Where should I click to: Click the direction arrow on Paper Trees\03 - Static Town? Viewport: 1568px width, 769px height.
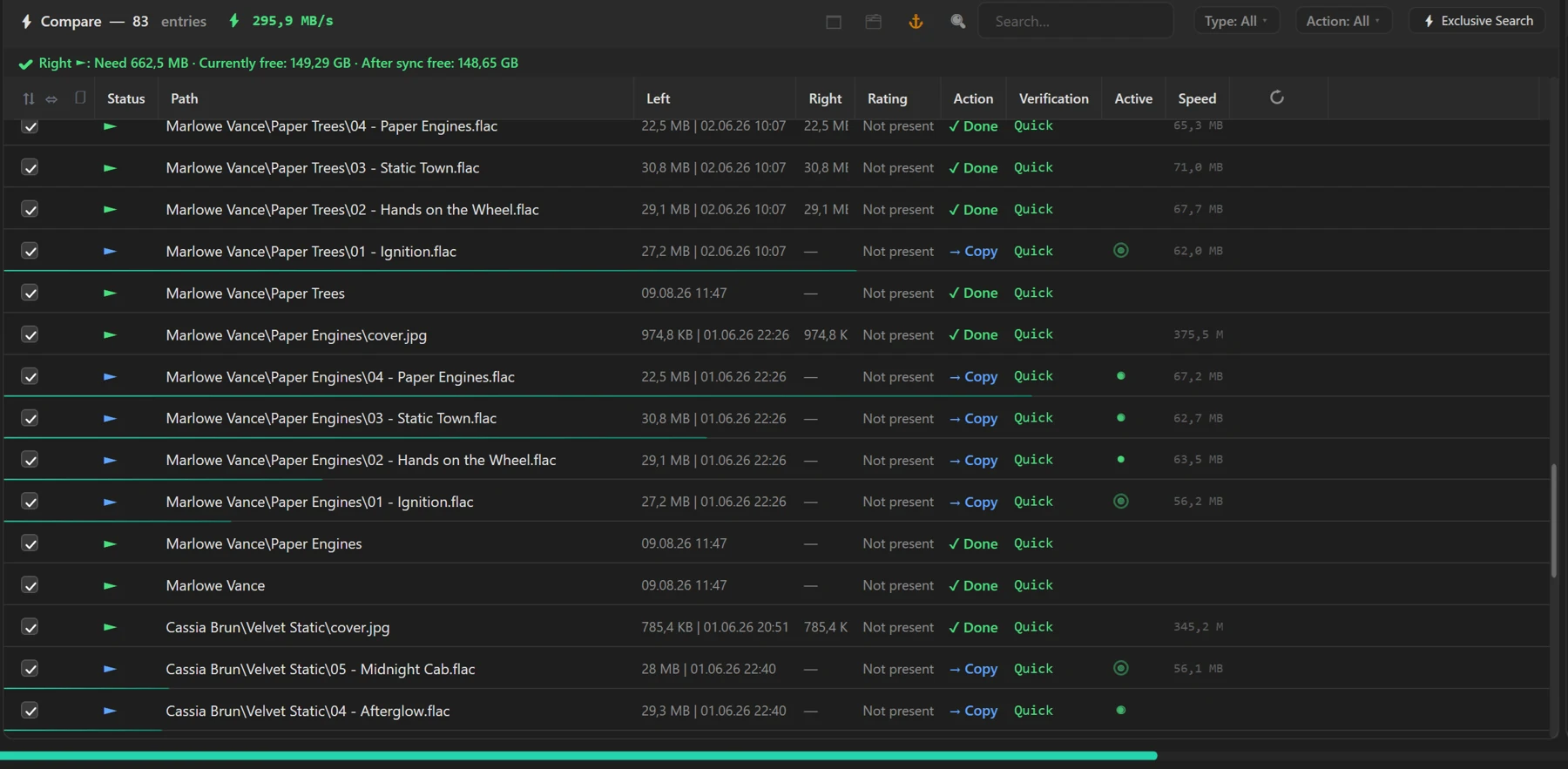coord(110,168)
